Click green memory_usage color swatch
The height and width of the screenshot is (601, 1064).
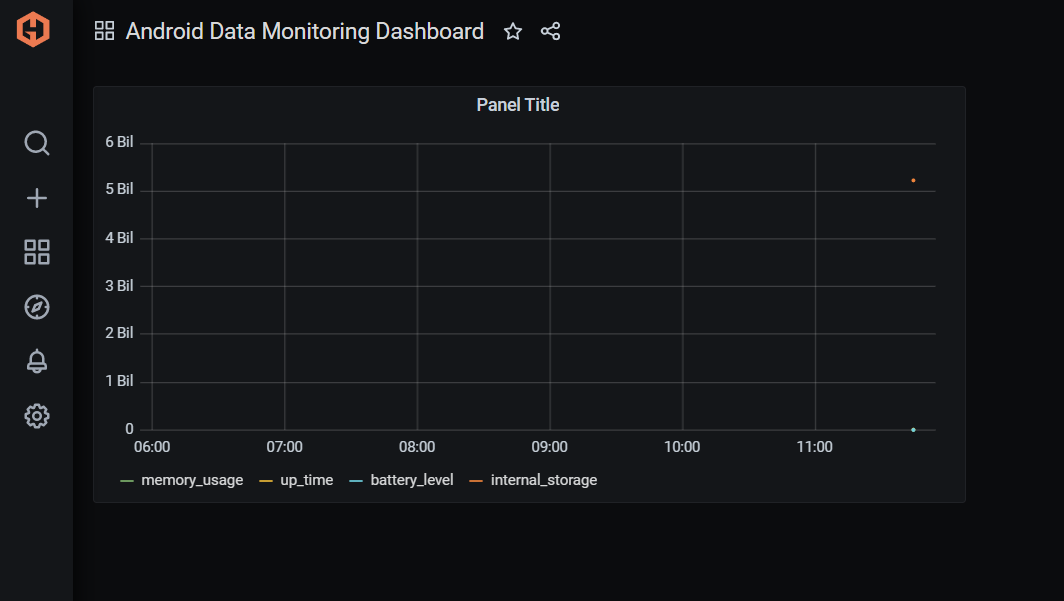(x=127, y=481)
